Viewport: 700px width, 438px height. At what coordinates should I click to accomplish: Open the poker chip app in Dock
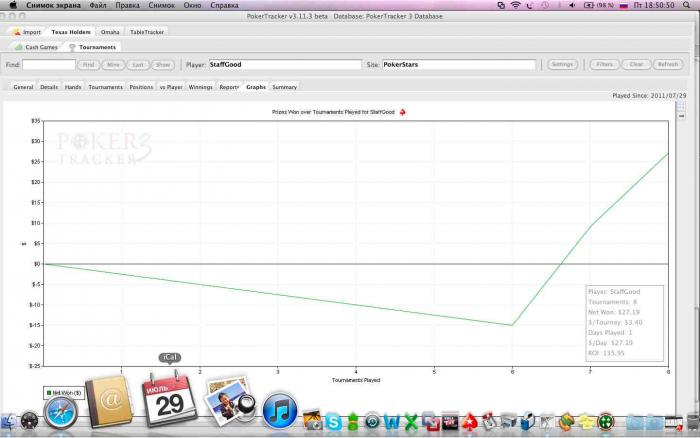click(605, 422)
